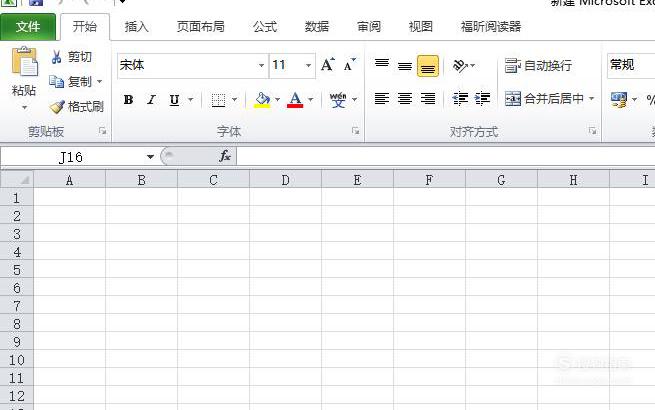This screenshot has width=655, height=410.
Task: Open Foxit Reader (福昕阅读器) tab
Action: 491,27
